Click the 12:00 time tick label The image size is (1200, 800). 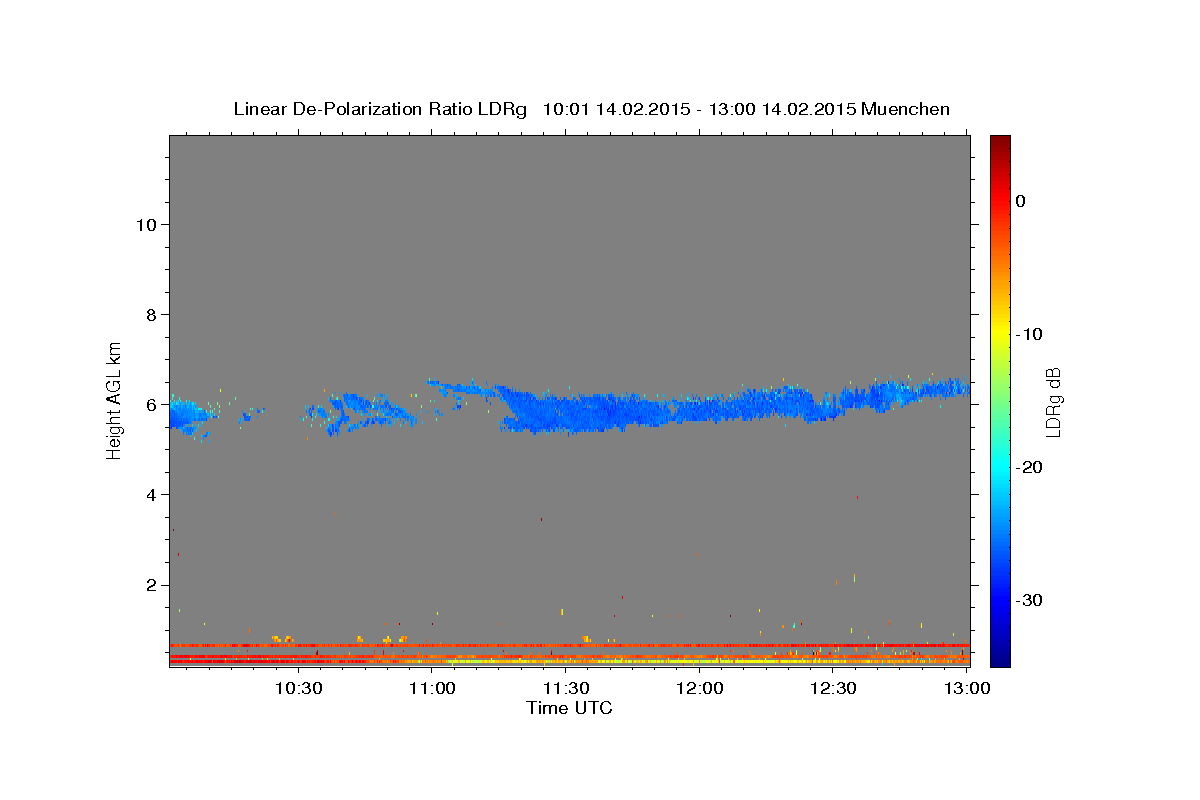700,688
